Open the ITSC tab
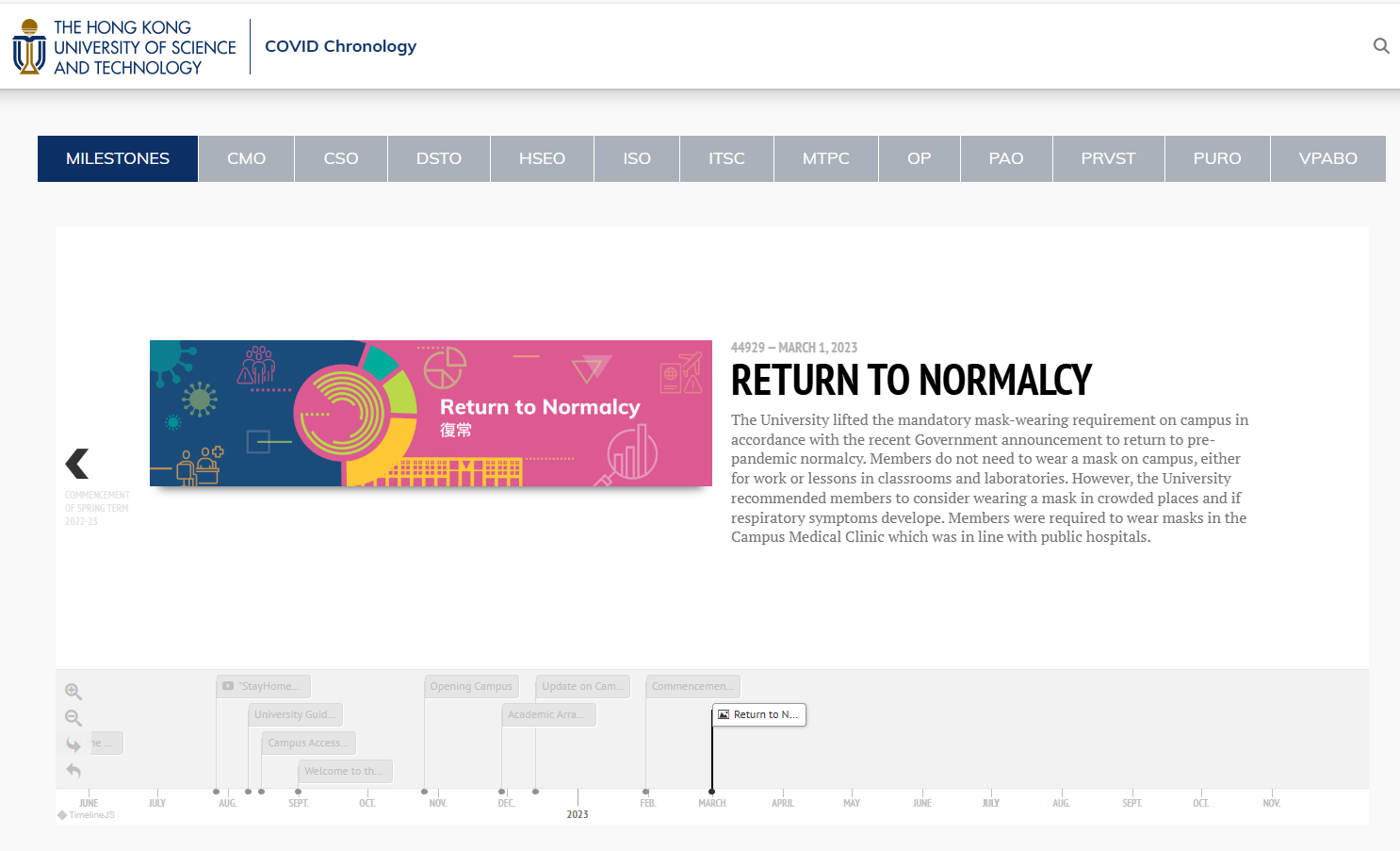The image size is (1400, 851). (x=726, y=158)
